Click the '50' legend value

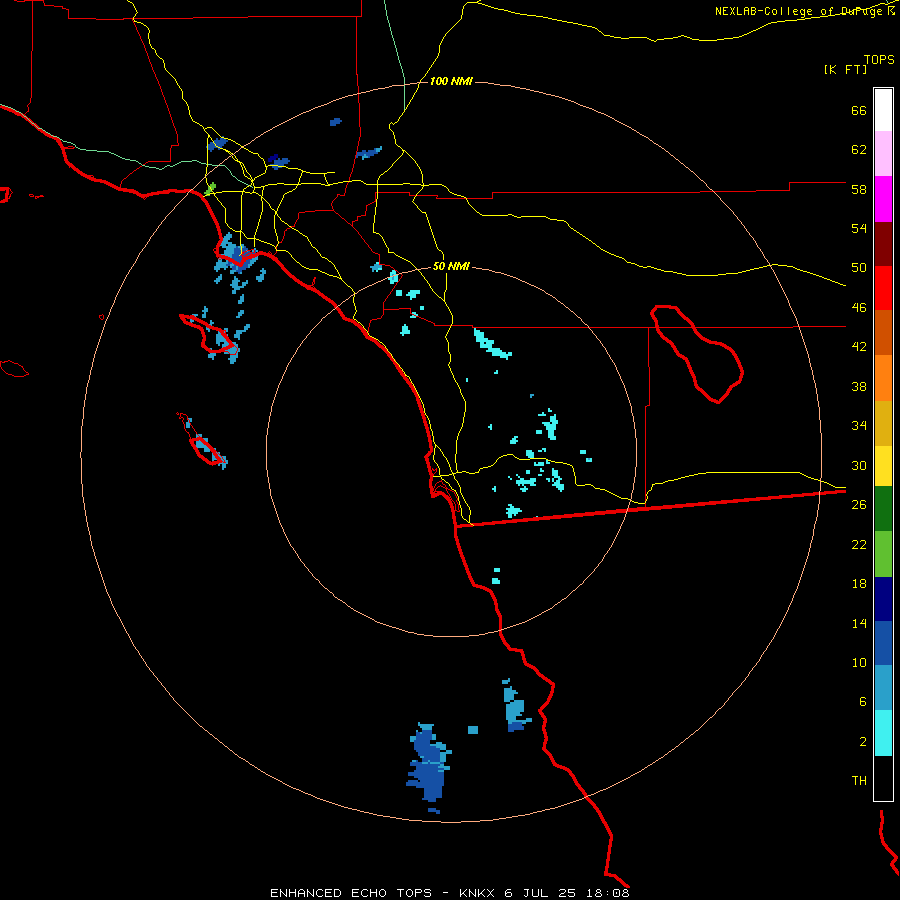(859, 268)
